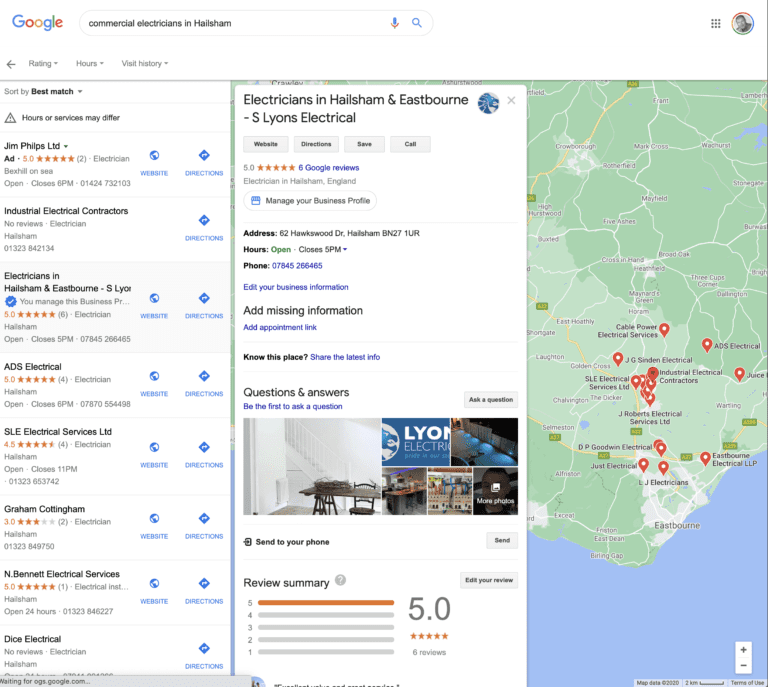The width and height of the screenshot is (768, 687).
Task: Select the Eastbourne Electrical LLP pin
Action: [705, 458]
